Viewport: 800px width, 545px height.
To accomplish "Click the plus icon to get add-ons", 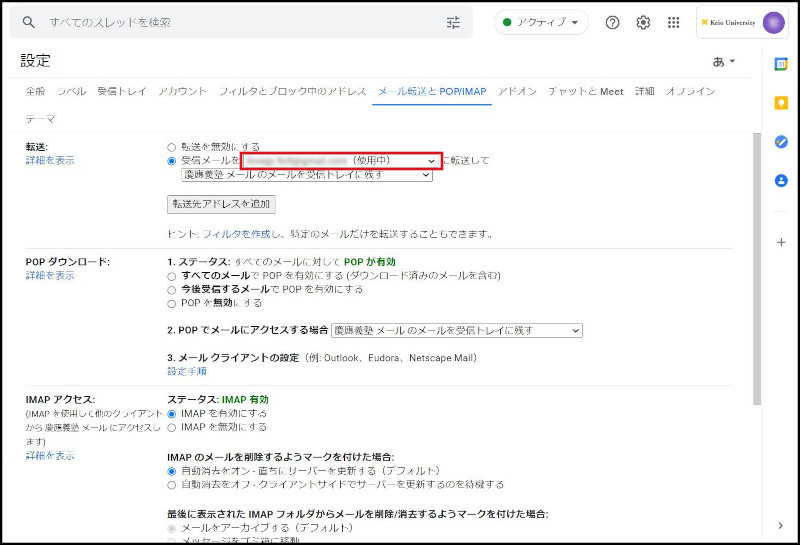I will (781, 242).
